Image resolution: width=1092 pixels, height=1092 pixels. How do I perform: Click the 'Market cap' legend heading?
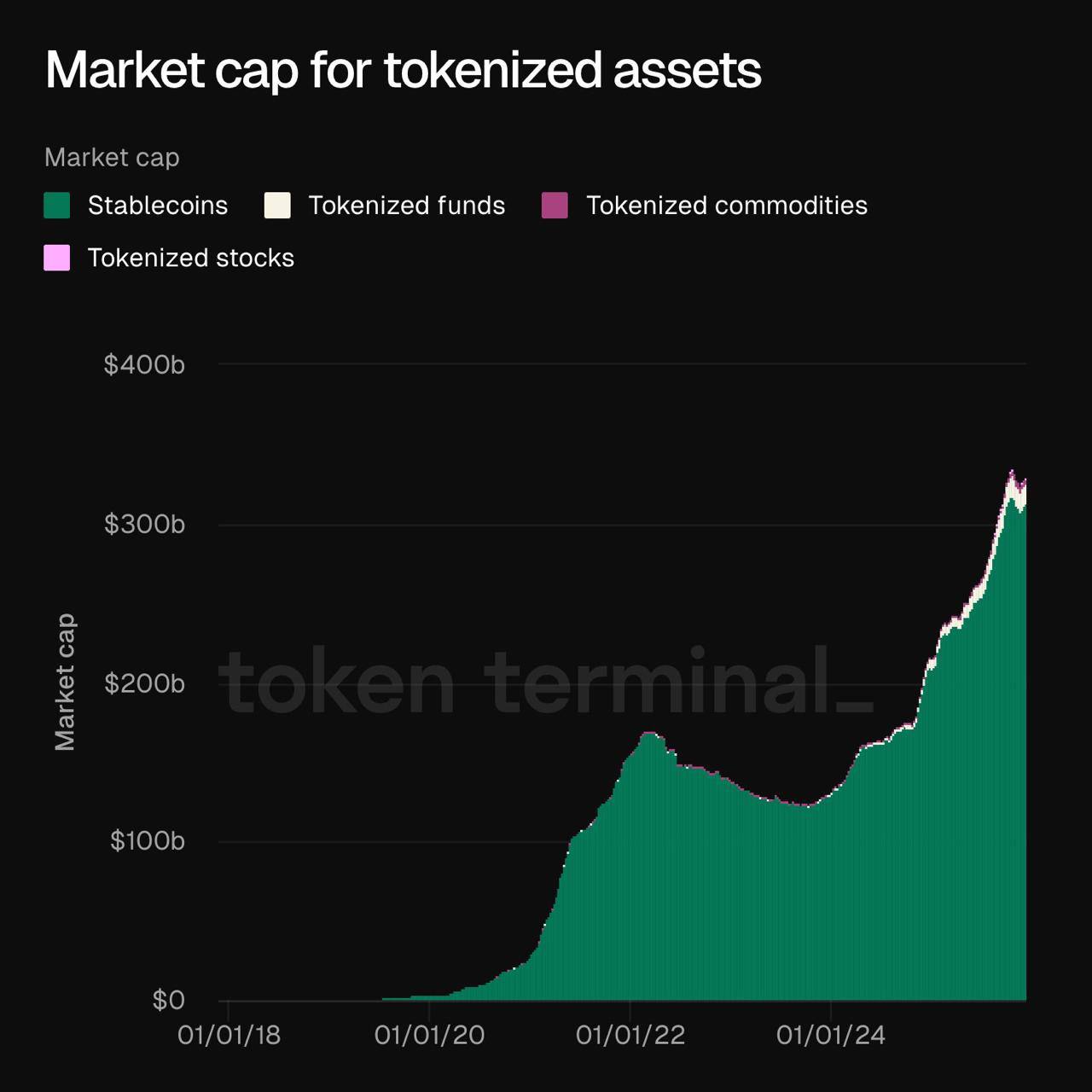click(112, 157)
